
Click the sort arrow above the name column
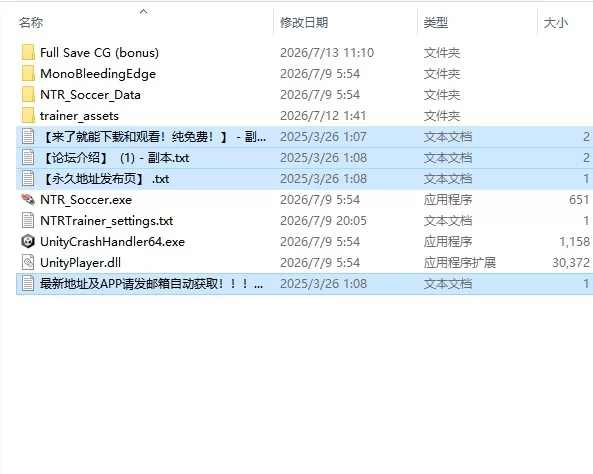click(x=143, y=12)
